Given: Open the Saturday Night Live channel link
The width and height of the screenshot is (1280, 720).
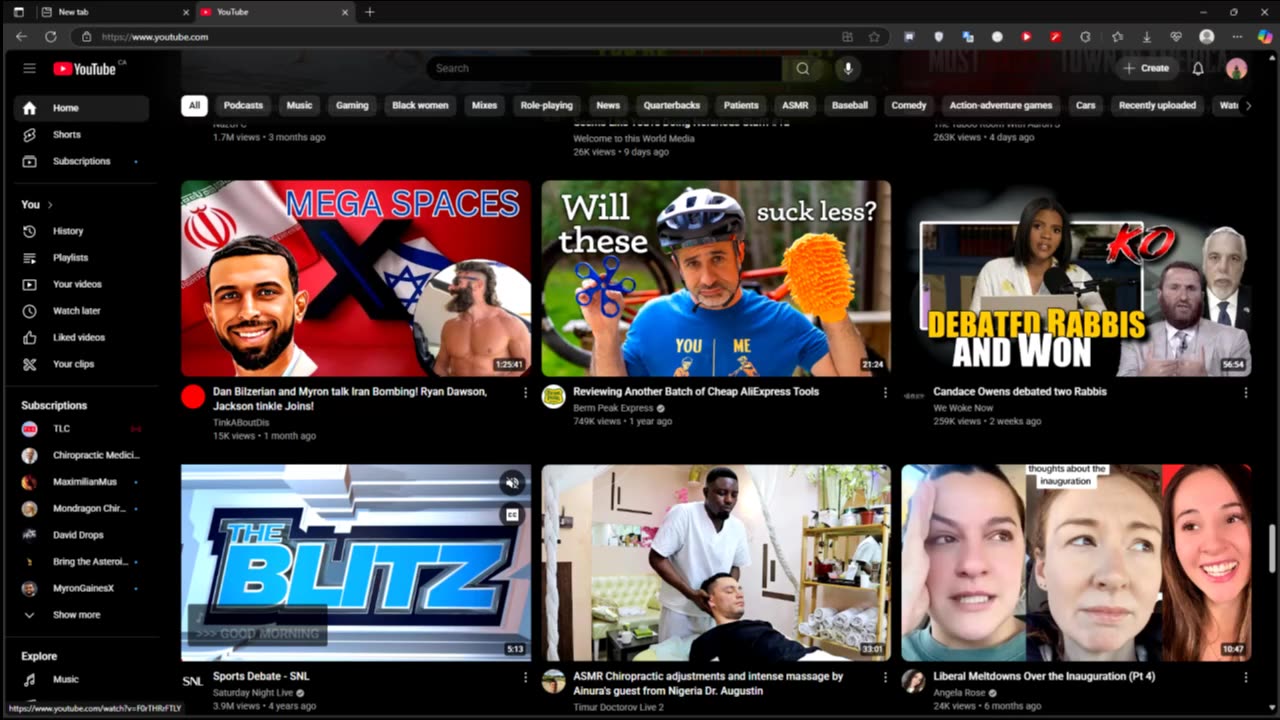Looking at the screenshot, I should pyautogui.click(x=253, y=692).
